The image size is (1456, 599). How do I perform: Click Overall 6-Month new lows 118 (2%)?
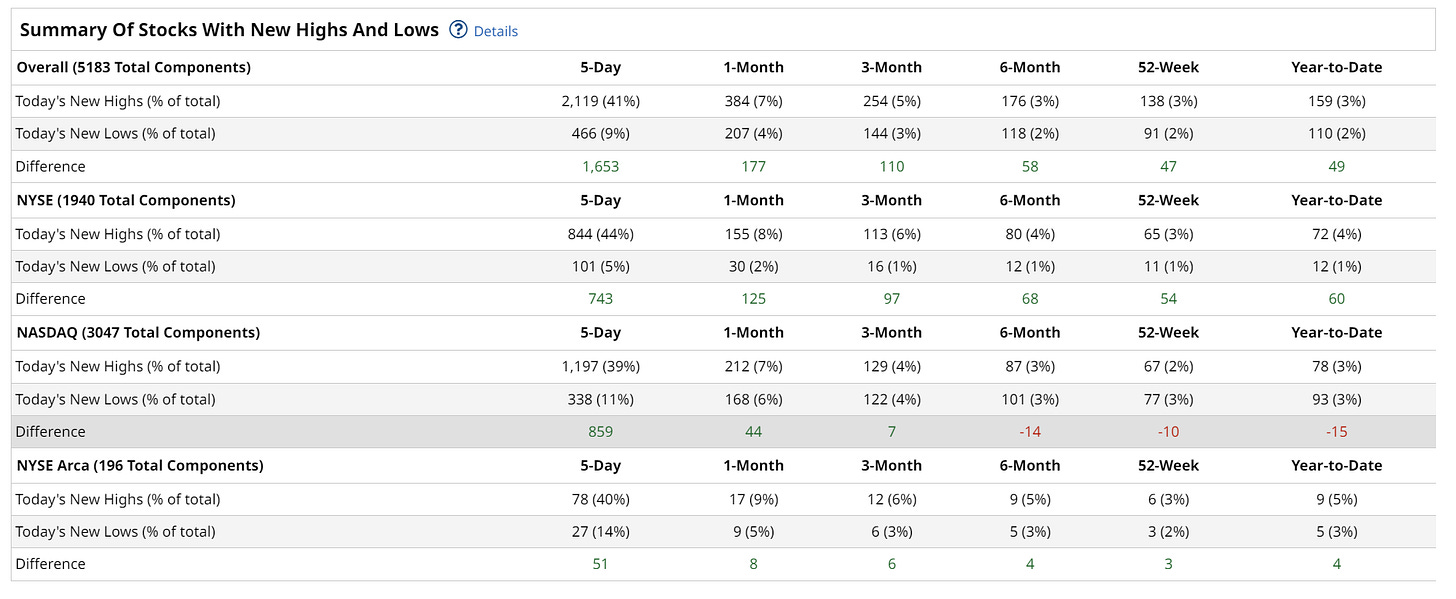(1030, 134)
